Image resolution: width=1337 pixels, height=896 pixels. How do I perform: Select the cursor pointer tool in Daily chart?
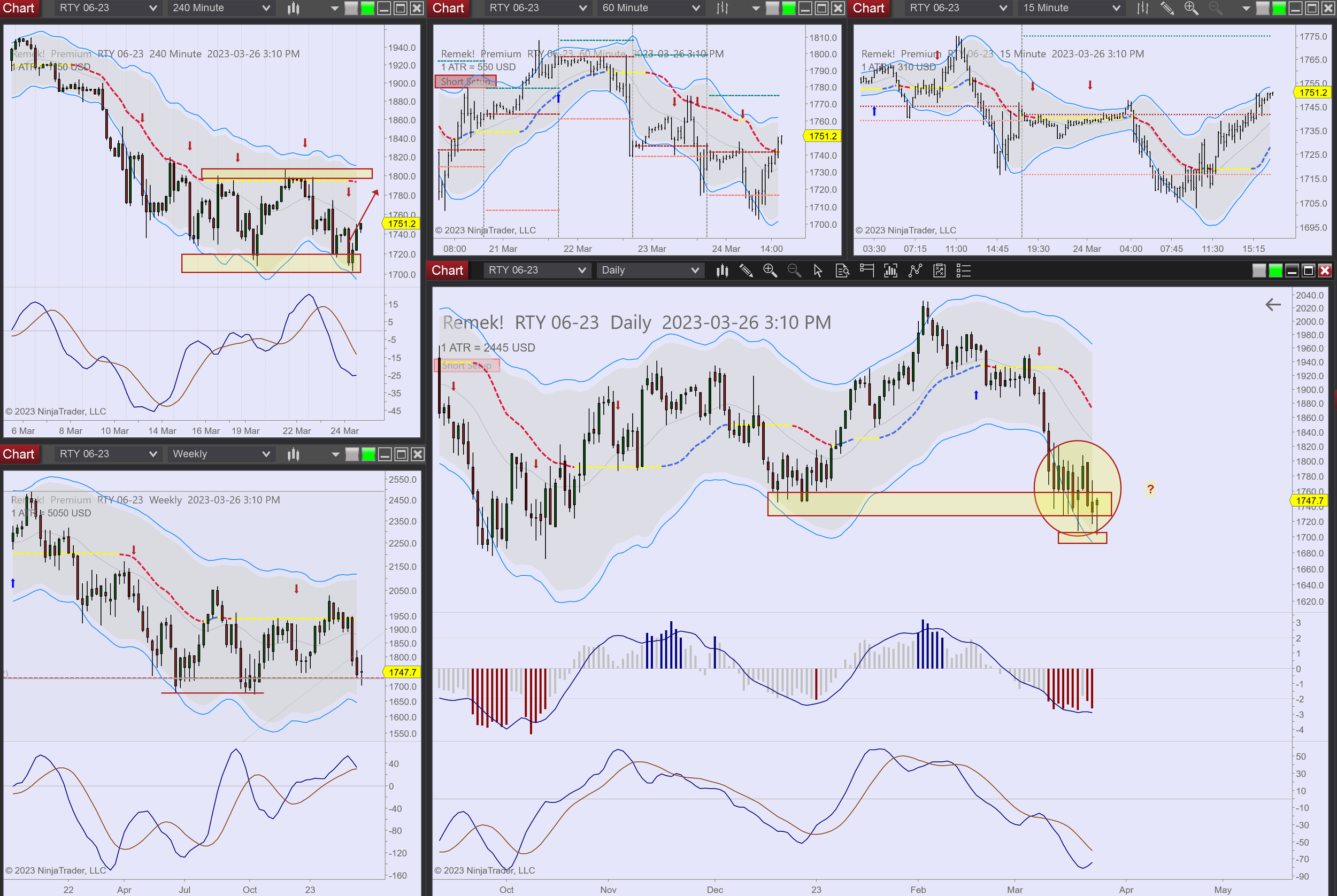[817, 271]
